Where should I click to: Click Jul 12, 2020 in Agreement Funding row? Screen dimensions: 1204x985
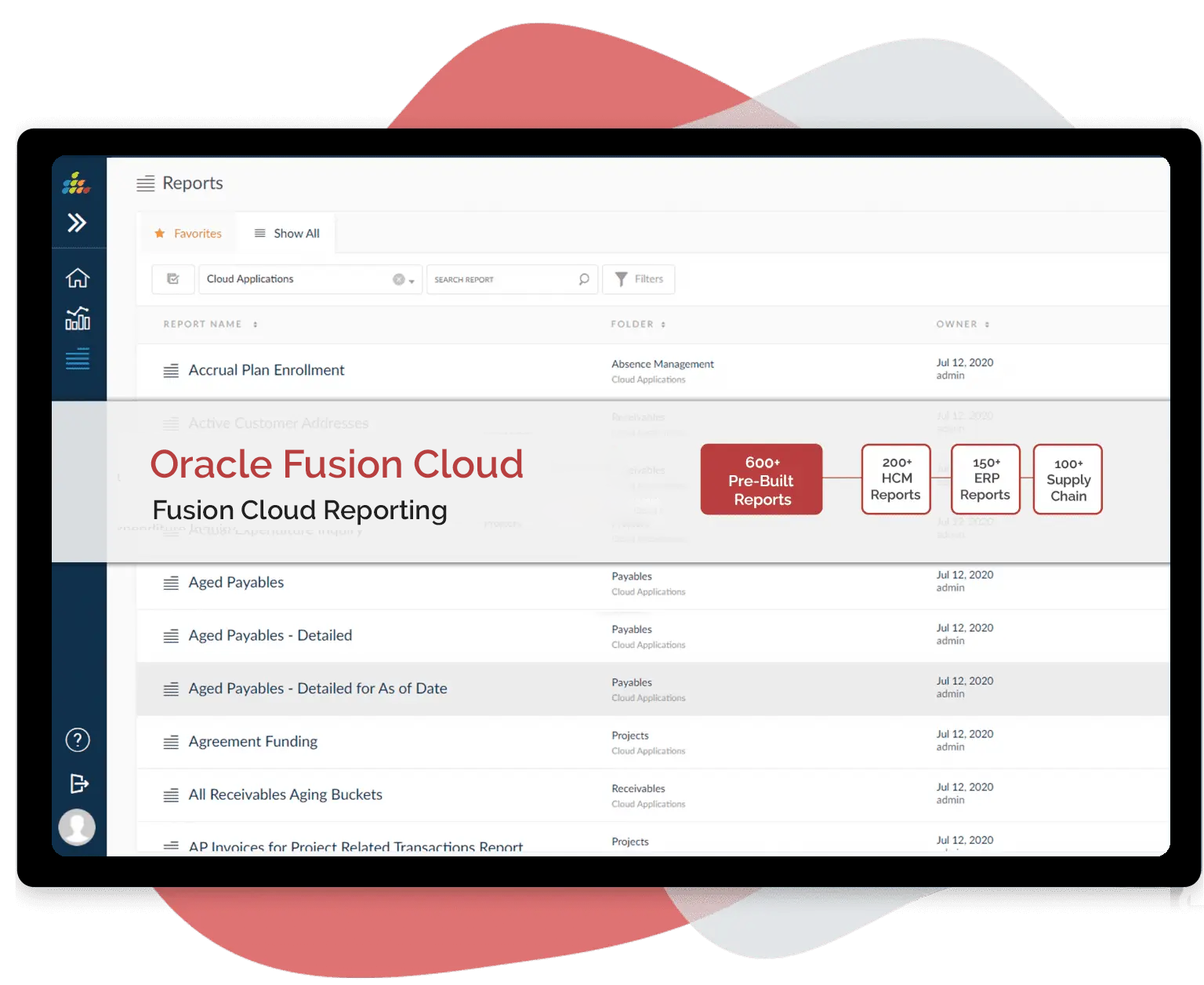click(x=965, y=734)
